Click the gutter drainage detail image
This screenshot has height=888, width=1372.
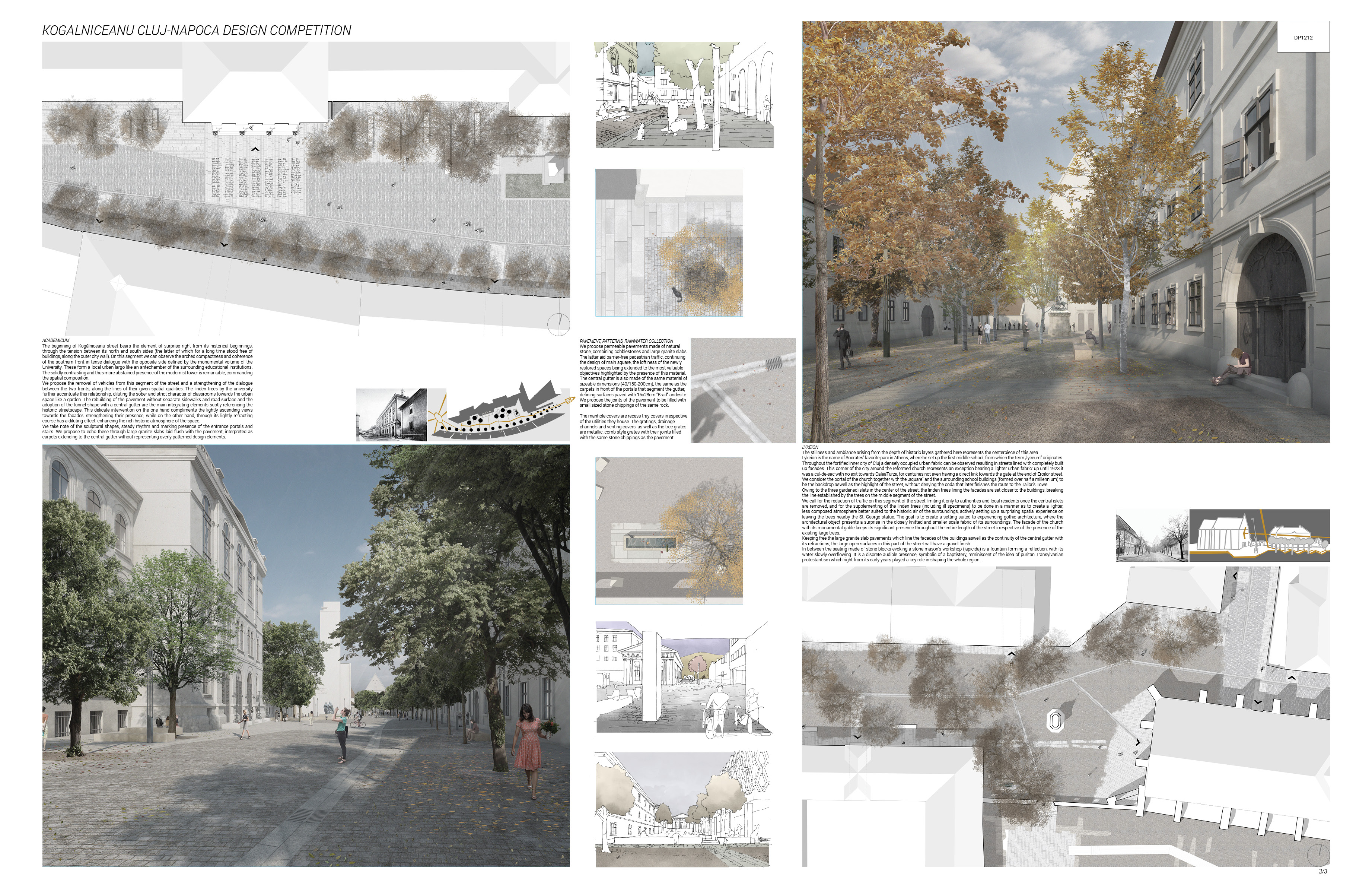pos(743,390)
